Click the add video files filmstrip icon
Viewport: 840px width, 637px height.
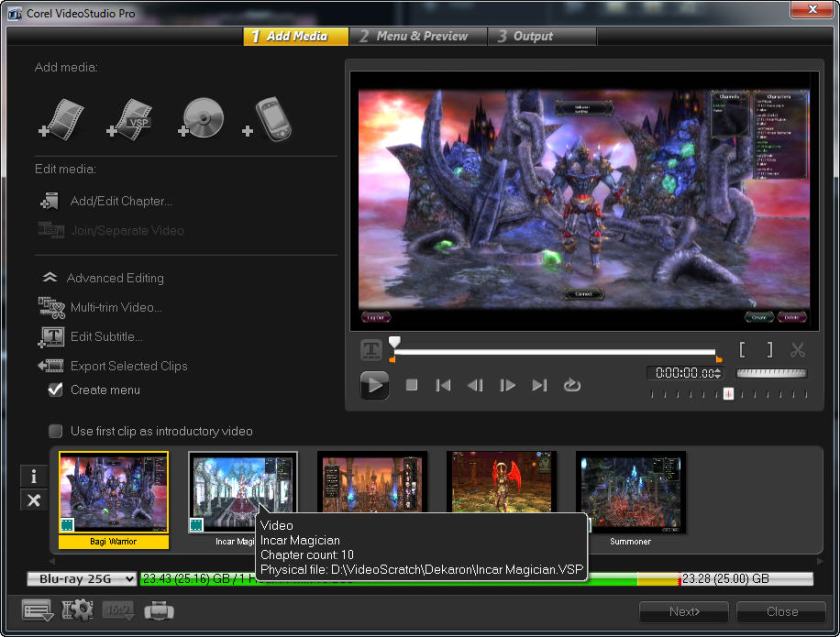tap(62, 119)
